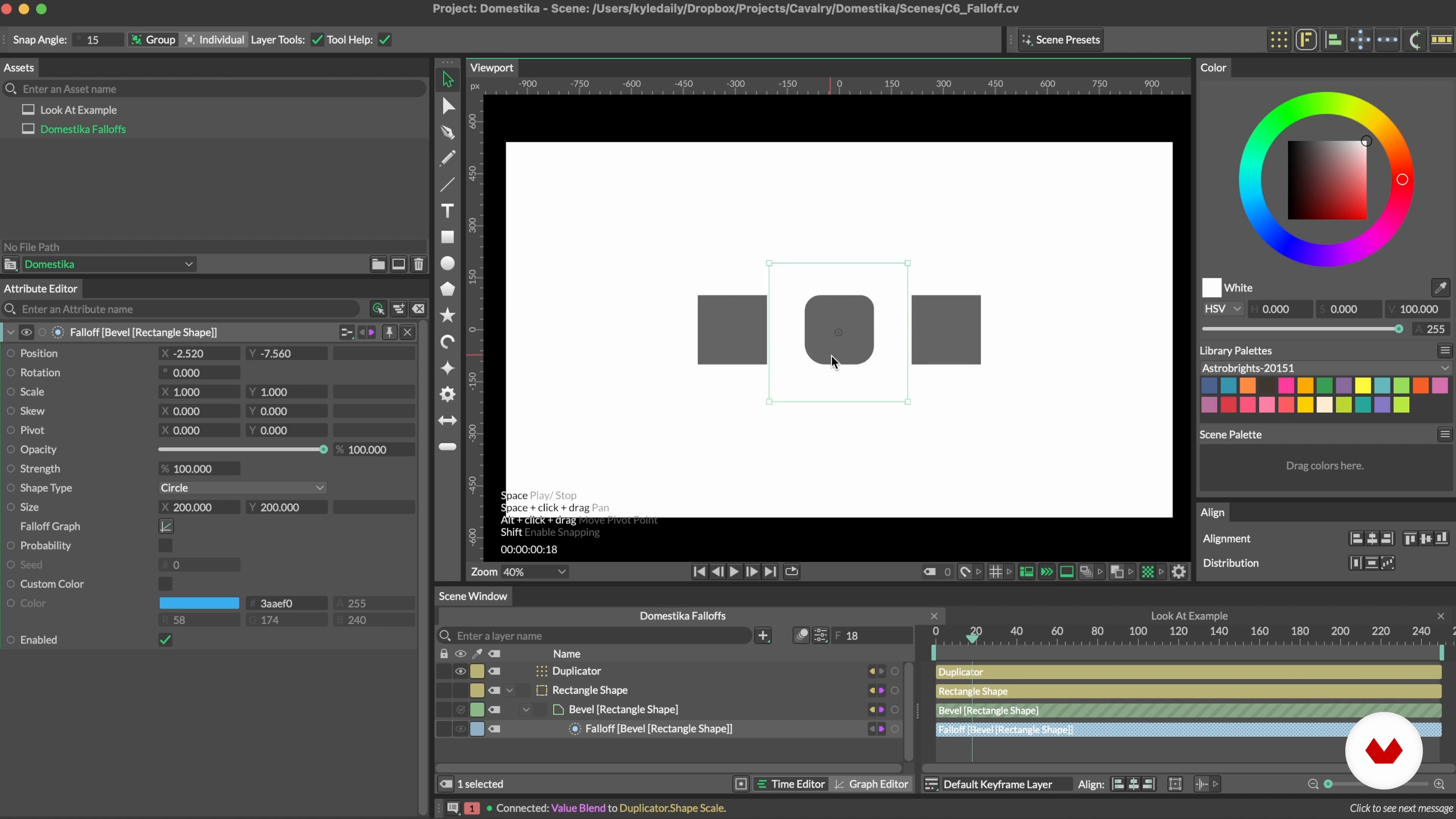The height and width of the screenshot is (819, 1456).
Task: Click the add layer plus button
Action: (763, 636)
